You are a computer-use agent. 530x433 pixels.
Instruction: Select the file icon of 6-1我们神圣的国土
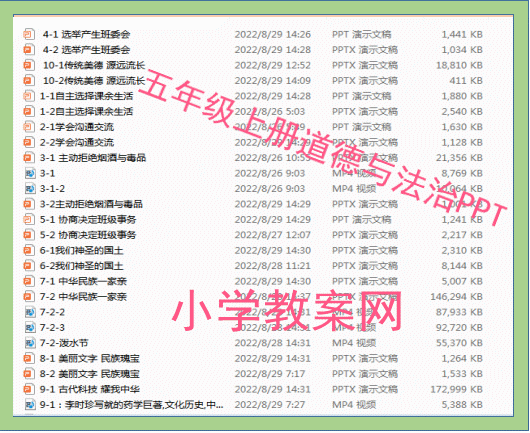tap(29, 250)
